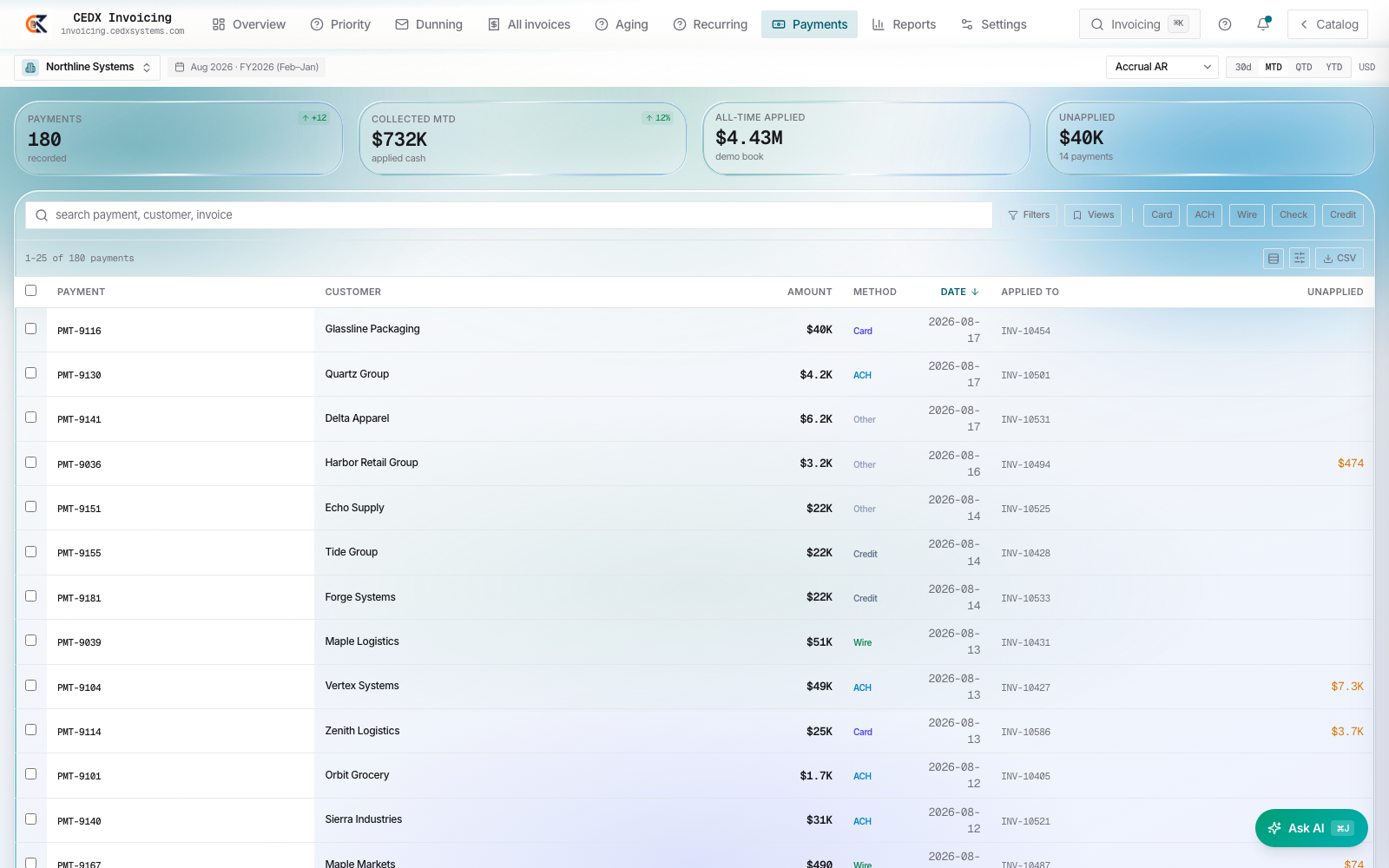Focus the search payment, customer, invoice field
The width and height of the screenshot is (1389, 868).
tap(509, 215)
